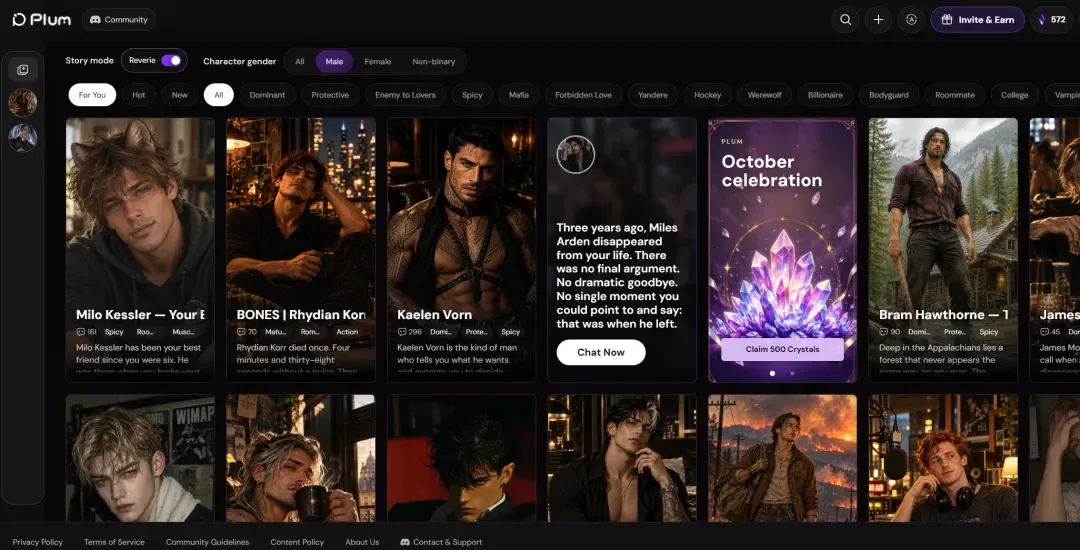Switch to New tab

(179, 95)
